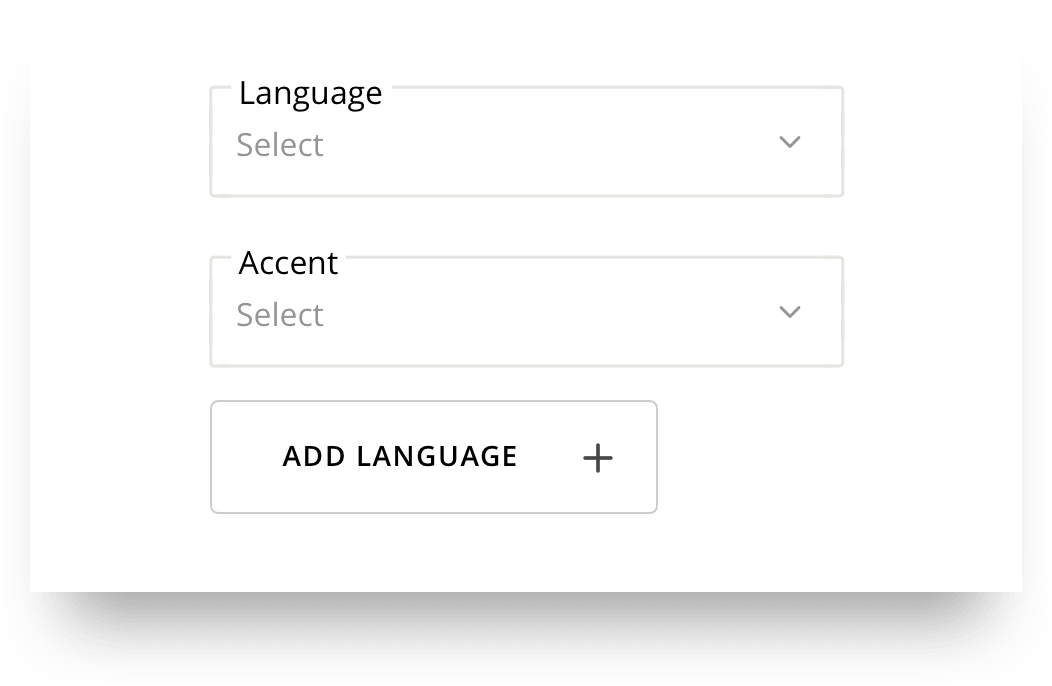Image resolution: width=1052 pixels, height=686 pixels.
Task: Focus the Accent selection field
Action: point(526,313)
